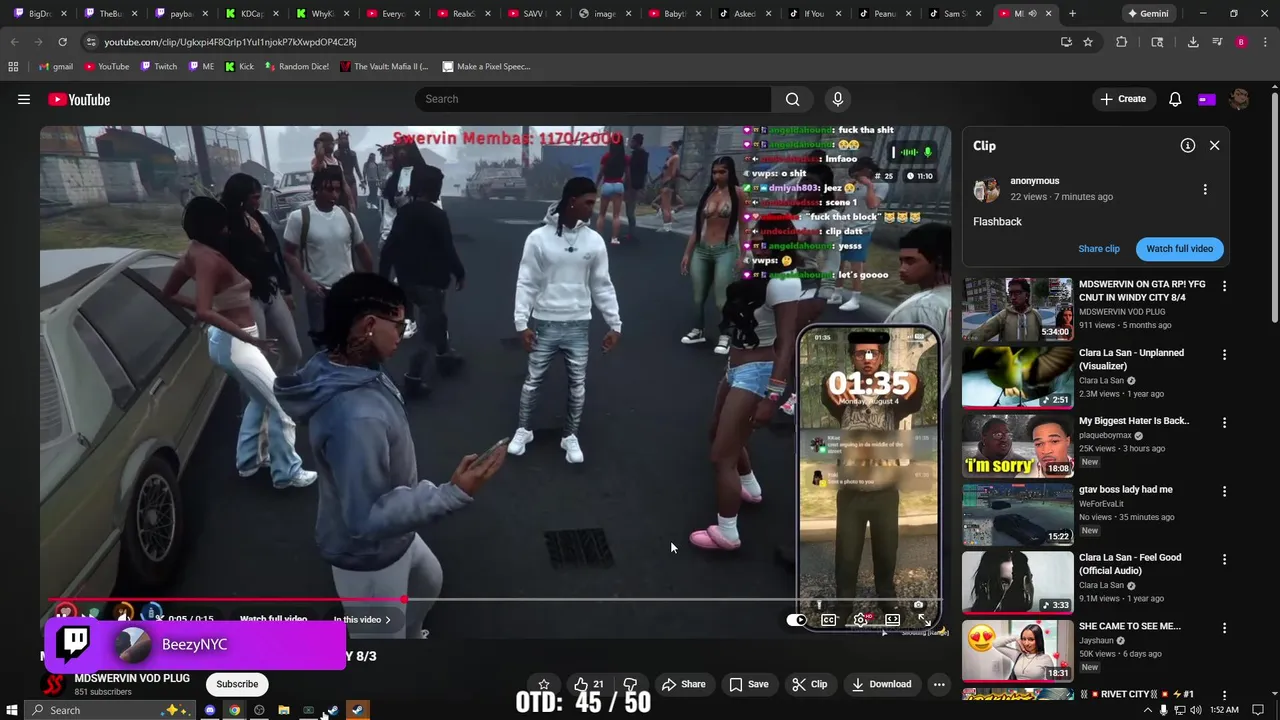View site information beside the URL
The width and height of the screenshot is (1280, 720).
(x=91, y=42)
